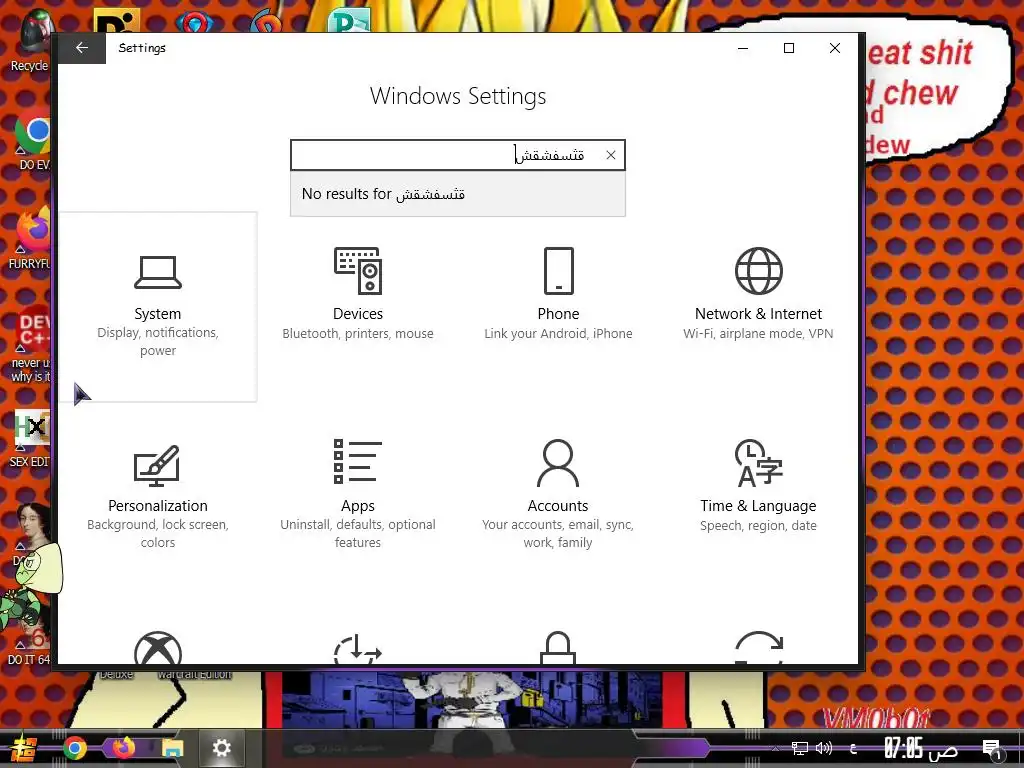Open Gaming Xbox icon
This screenshot has height=768, width=1024.
pyautogui.click(x=158, y=648)
